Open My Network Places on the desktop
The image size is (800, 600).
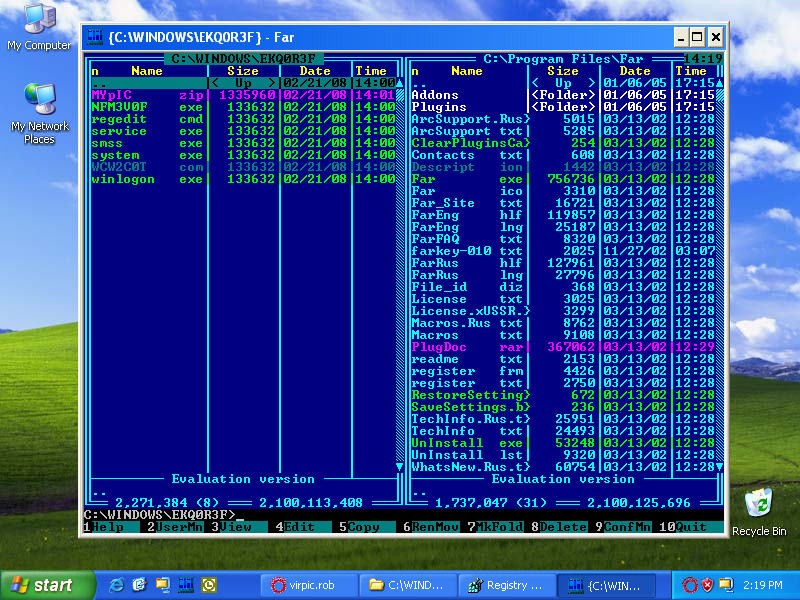click(40, 113)
